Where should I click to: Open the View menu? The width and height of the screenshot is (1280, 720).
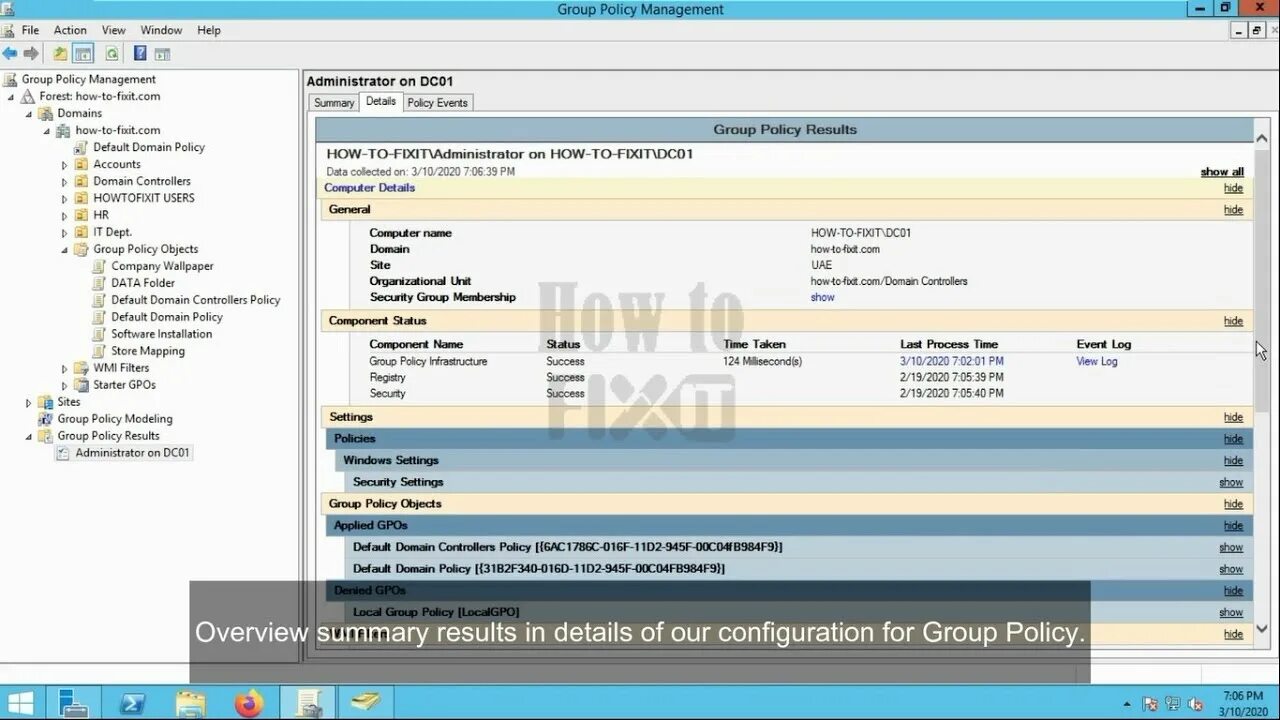pos(113,30)
